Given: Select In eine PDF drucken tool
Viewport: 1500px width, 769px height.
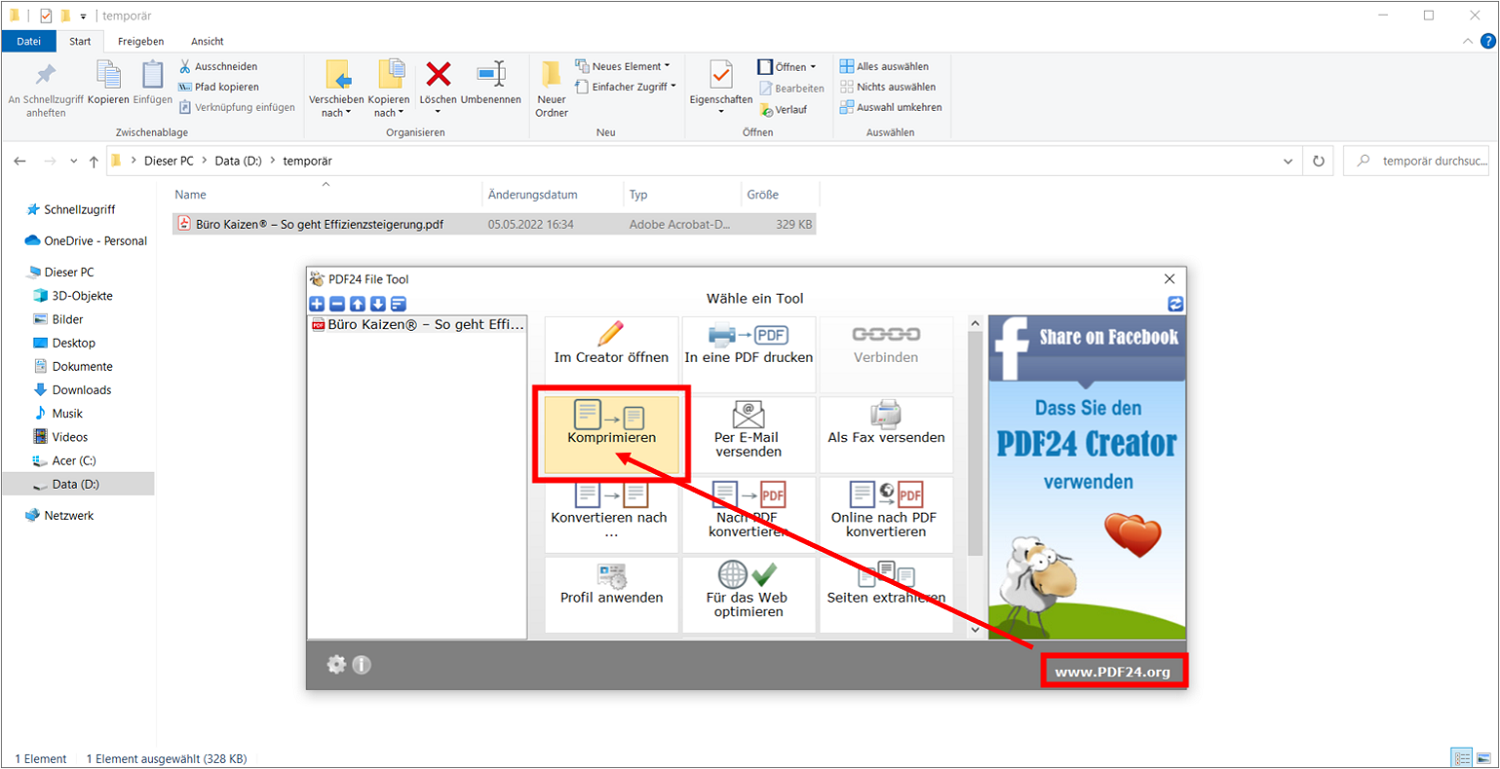Looking at the screenshot, I should (x=749, y=355).
